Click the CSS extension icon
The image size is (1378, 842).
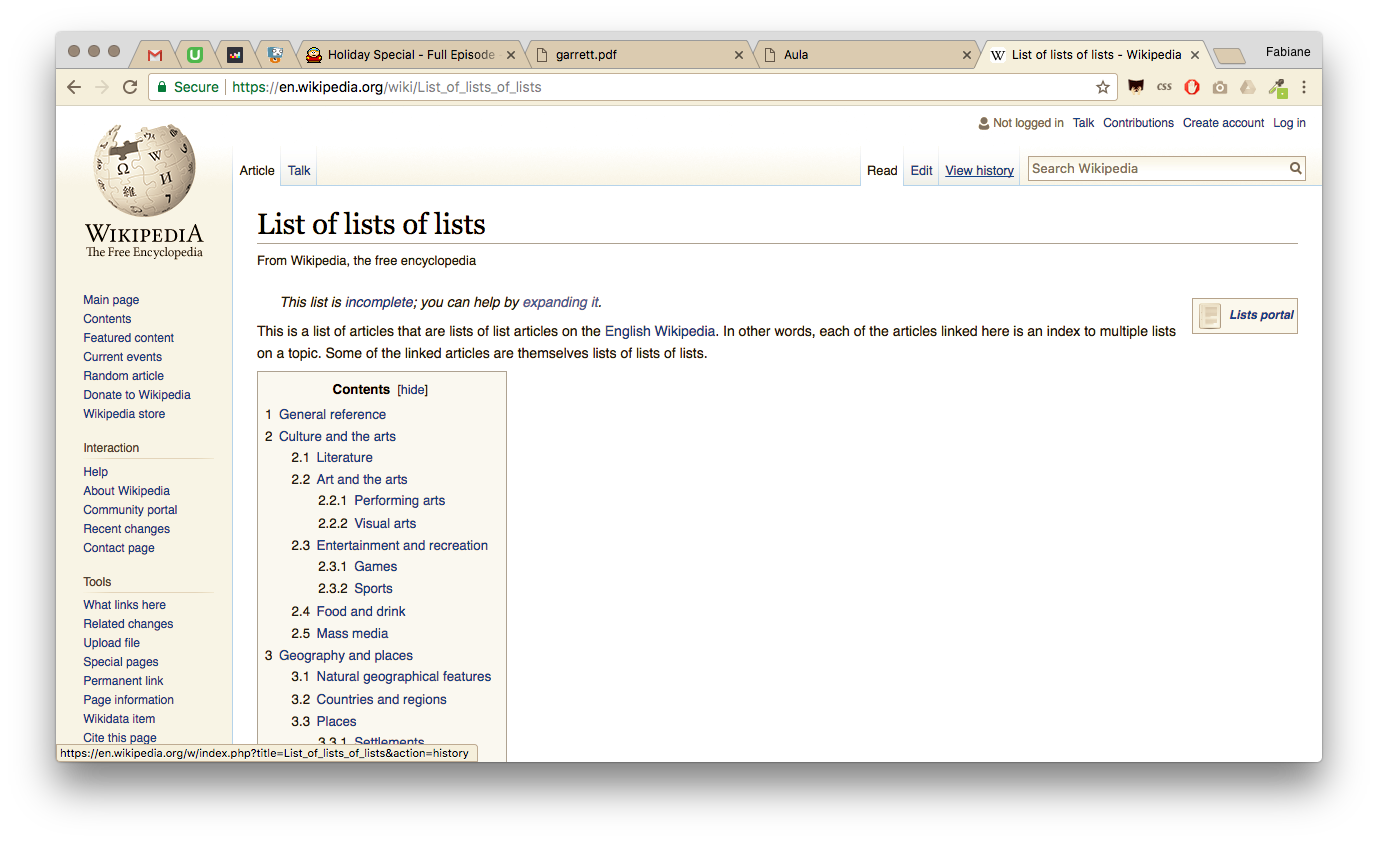point(1164,87)
